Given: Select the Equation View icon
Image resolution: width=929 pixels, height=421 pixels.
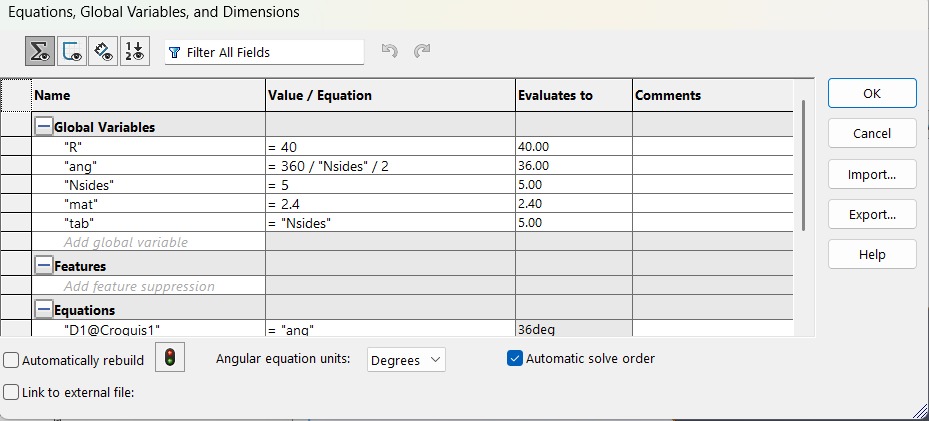Looking at the screenshot, I should coord(40,52).
